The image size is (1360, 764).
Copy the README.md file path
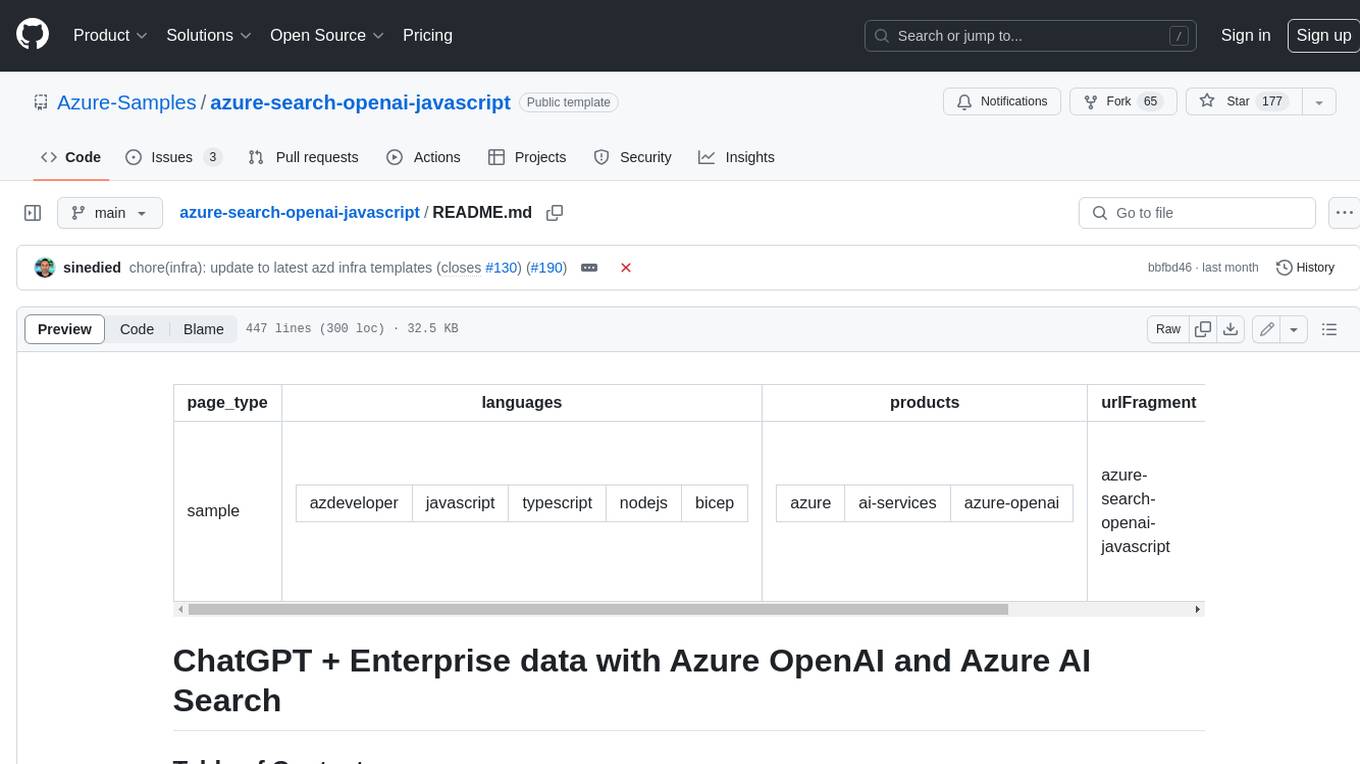point(555,213)
